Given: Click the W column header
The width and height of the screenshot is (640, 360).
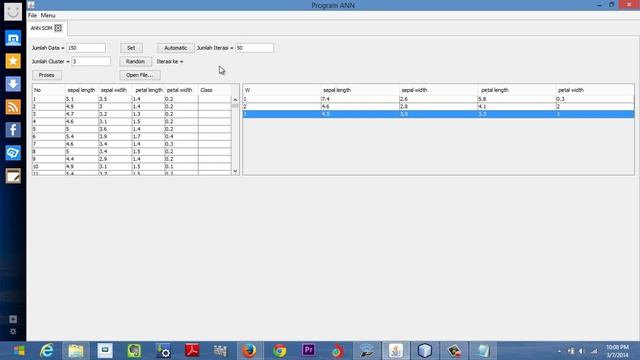Looking at the screenshot, I should tap(282, 90).
